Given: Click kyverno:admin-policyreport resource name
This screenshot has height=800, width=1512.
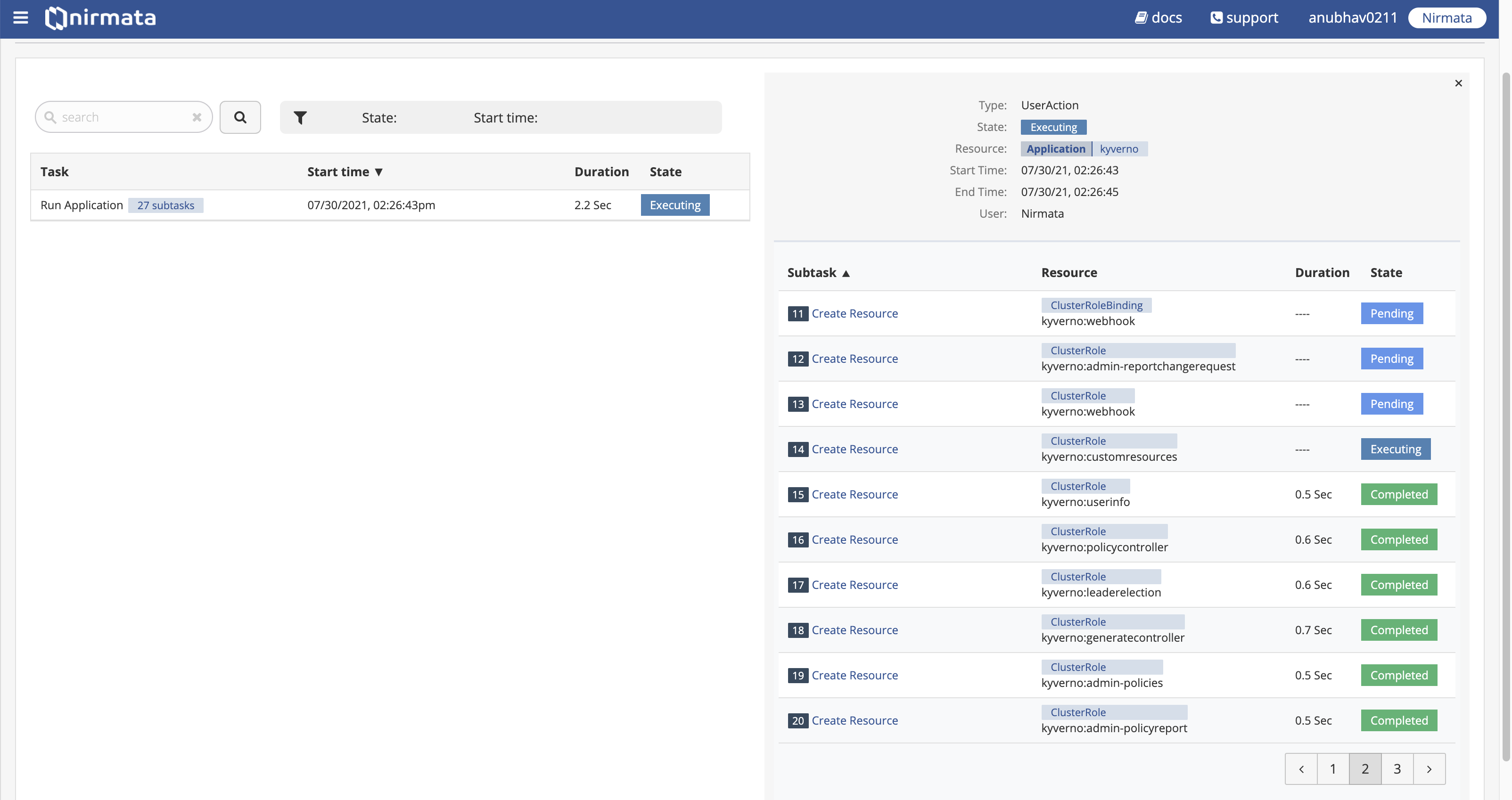Looking at the screenshot, I should click(x=1113, y=728).
